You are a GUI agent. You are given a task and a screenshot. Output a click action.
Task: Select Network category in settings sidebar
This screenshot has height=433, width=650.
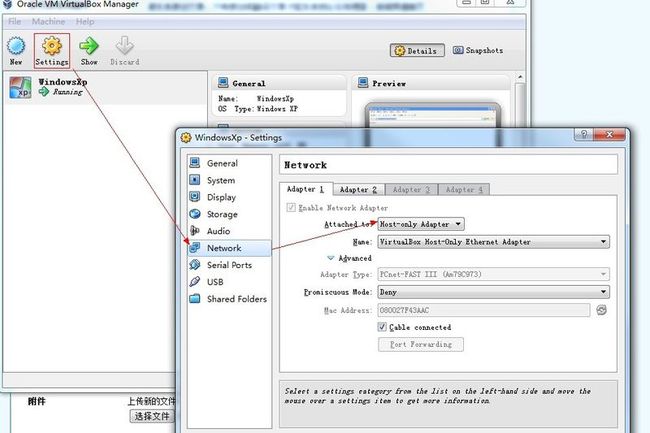point(229,248)
